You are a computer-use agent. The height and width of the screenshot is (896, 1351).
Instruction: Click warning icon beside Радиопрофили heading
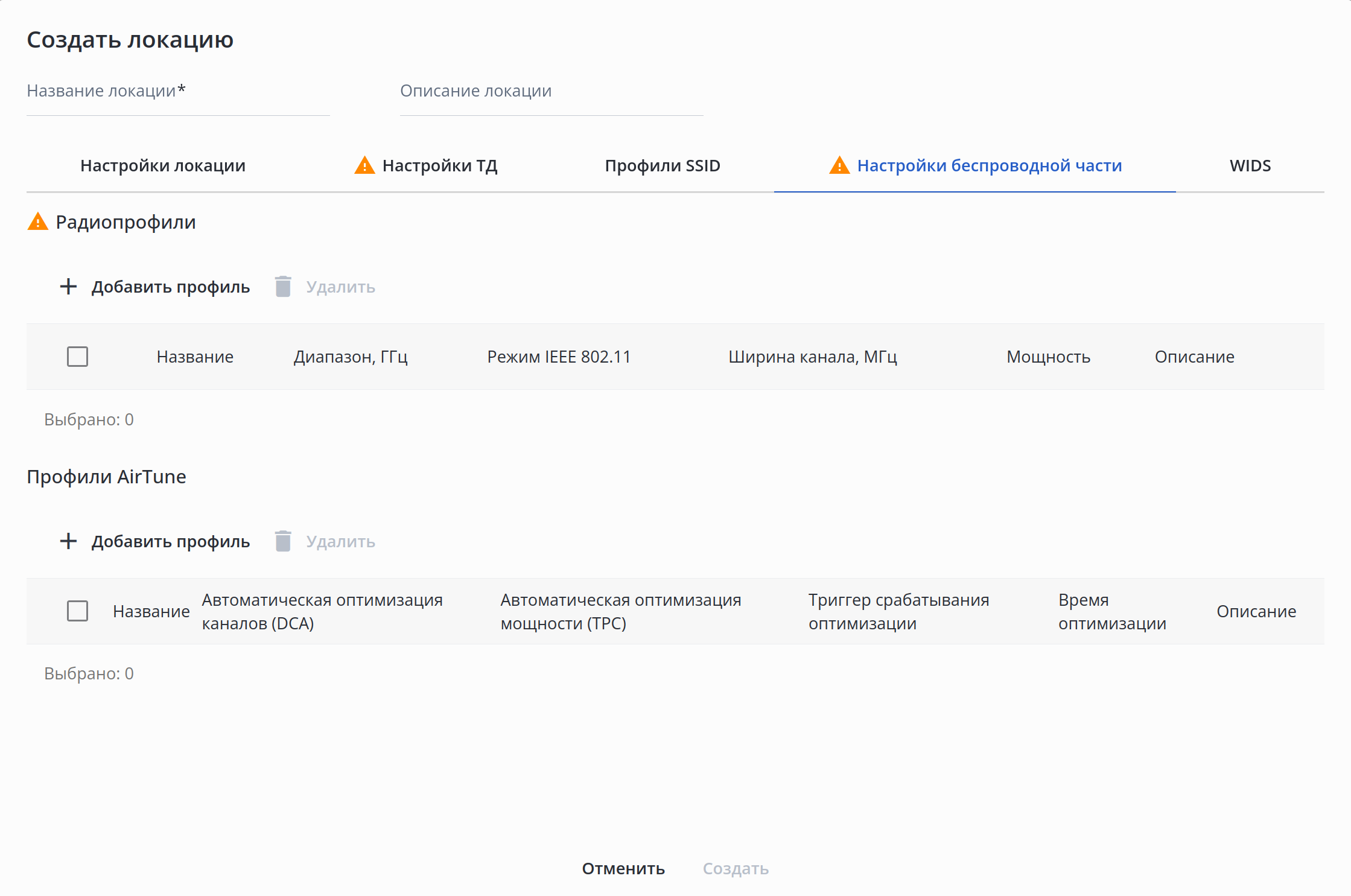[38, 222]
